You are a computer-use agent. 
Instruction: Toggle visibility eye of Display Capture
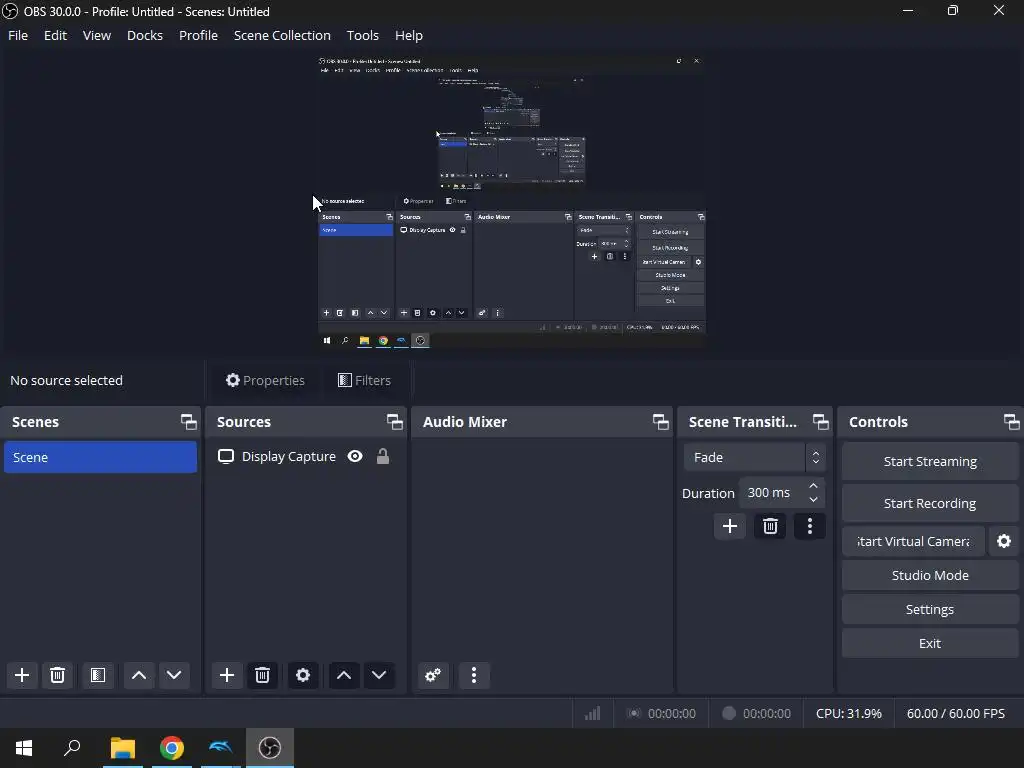click(355, 456)
